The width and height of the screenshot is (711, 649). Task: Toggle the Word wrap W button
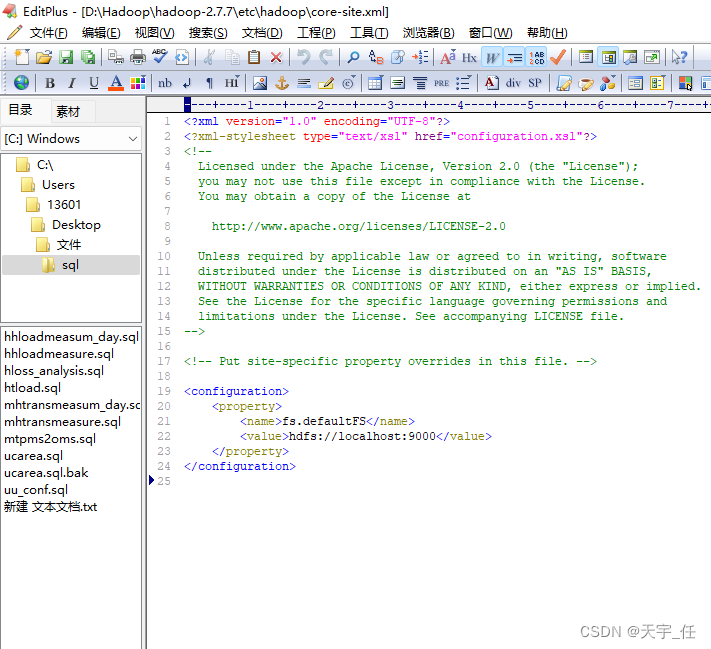click(492, 57)
